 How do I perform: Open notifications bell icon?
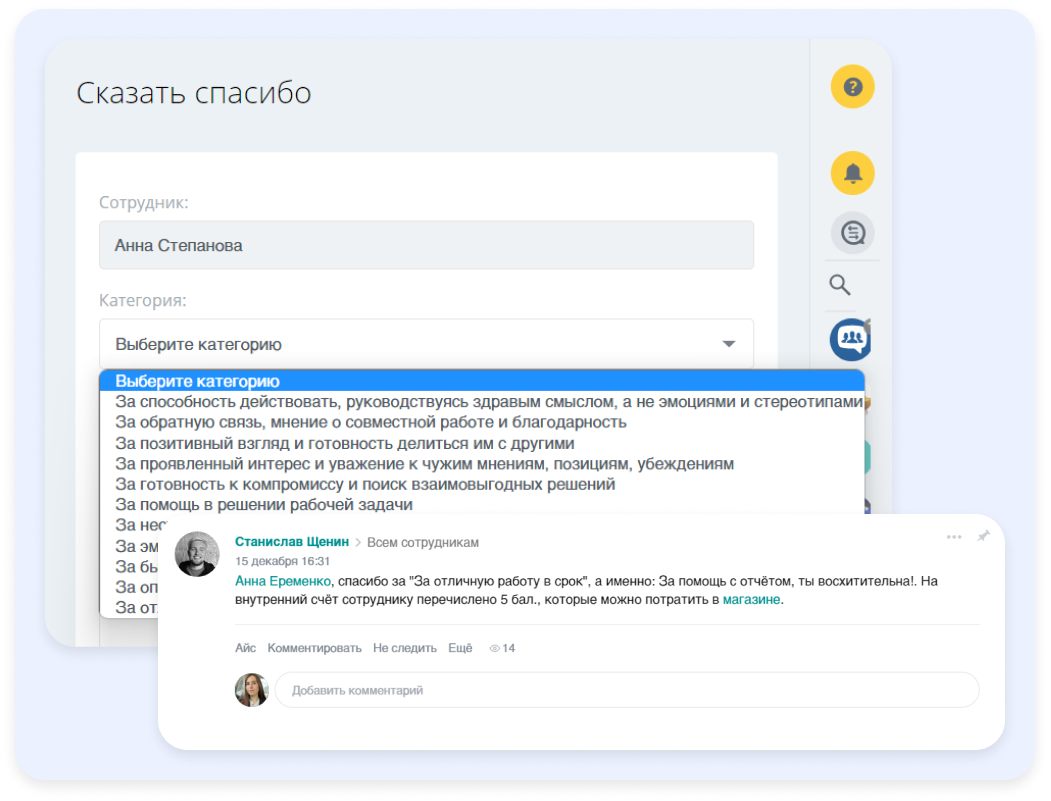pyautogui.click(x=852, y=173)
